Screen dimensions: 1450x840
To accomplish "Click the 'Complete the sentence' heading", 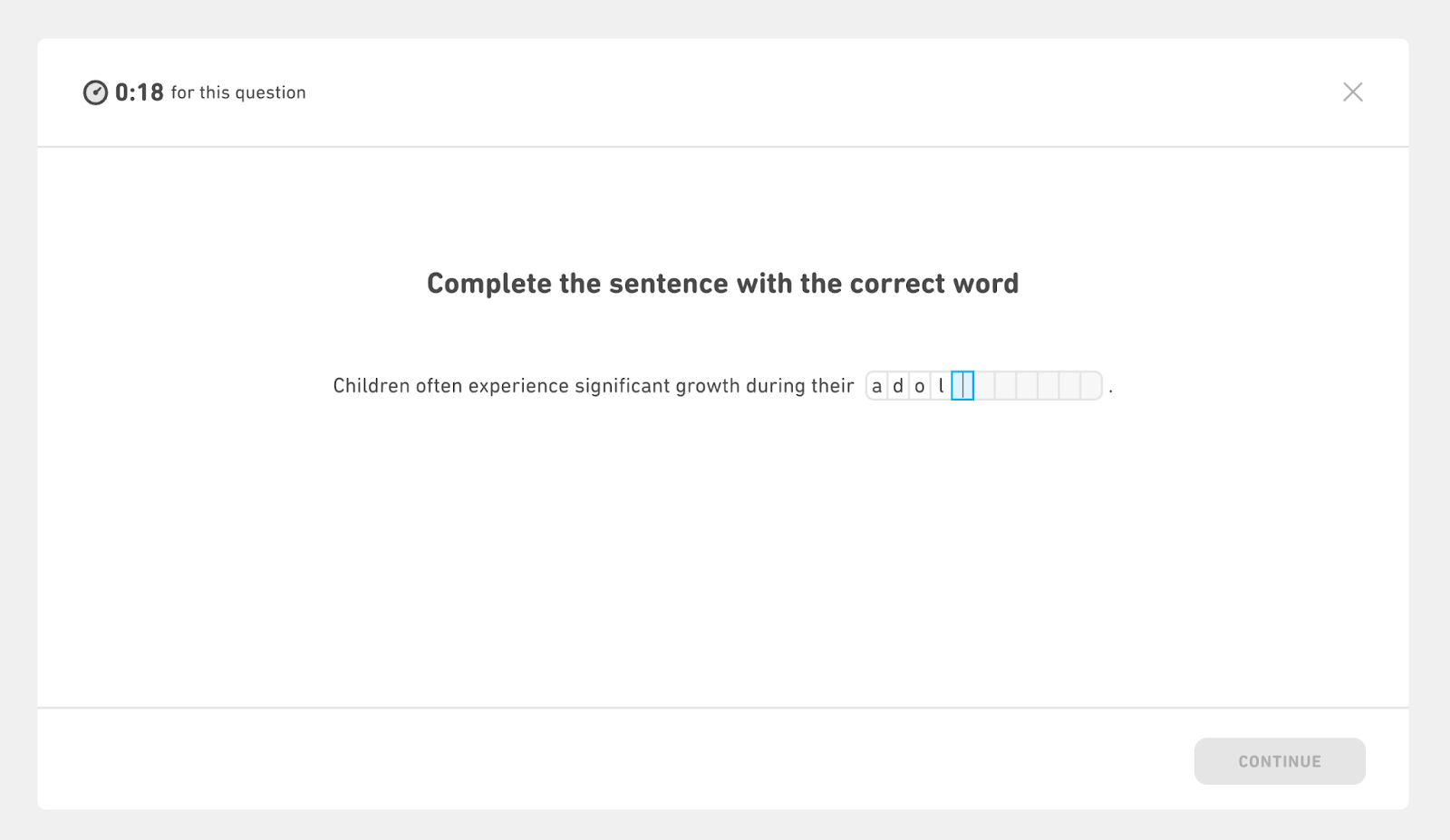I will [x=722, y=284].
